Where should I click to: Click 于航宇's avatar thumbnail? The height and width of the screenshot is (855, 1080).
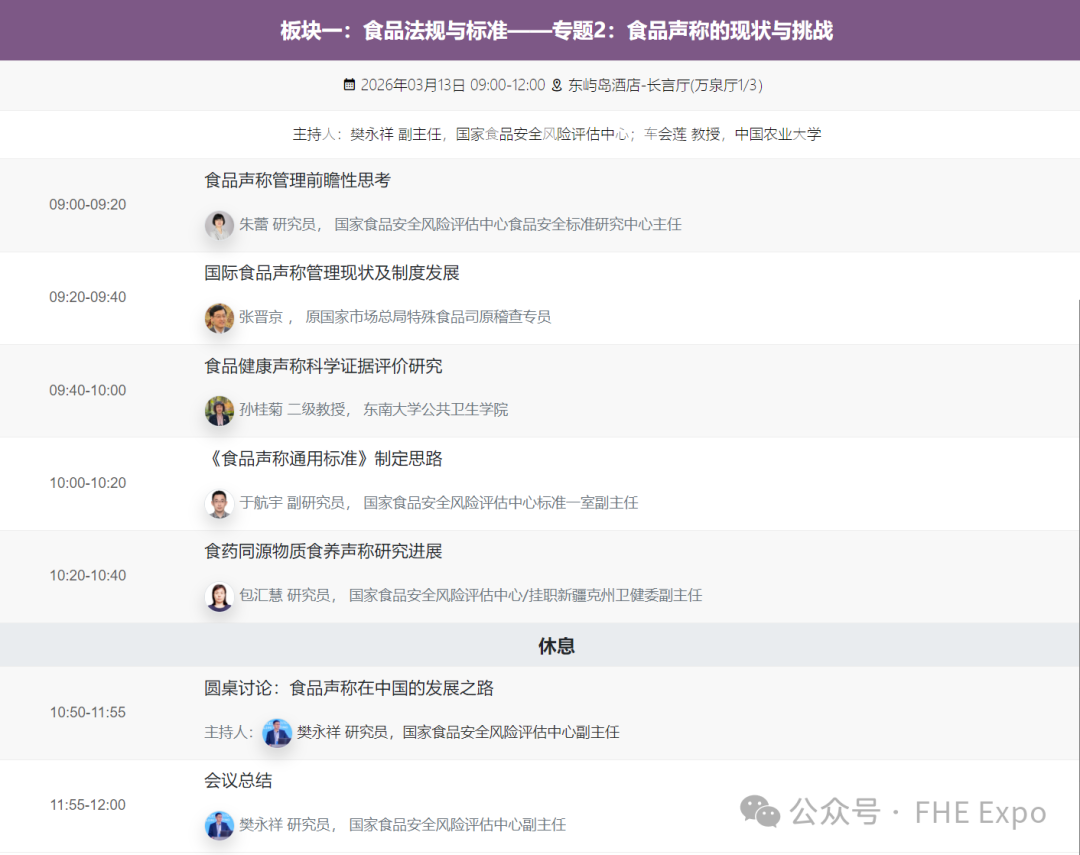coord(219,503)
